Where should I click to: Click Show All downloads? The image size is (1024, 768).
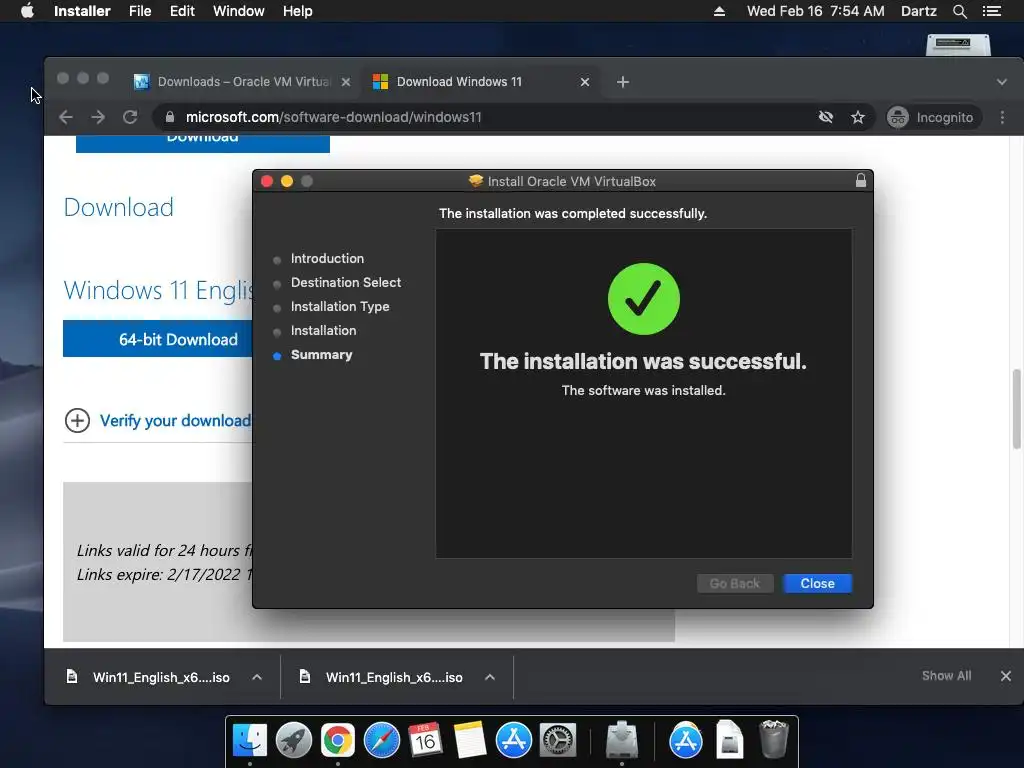coord(946,676)
